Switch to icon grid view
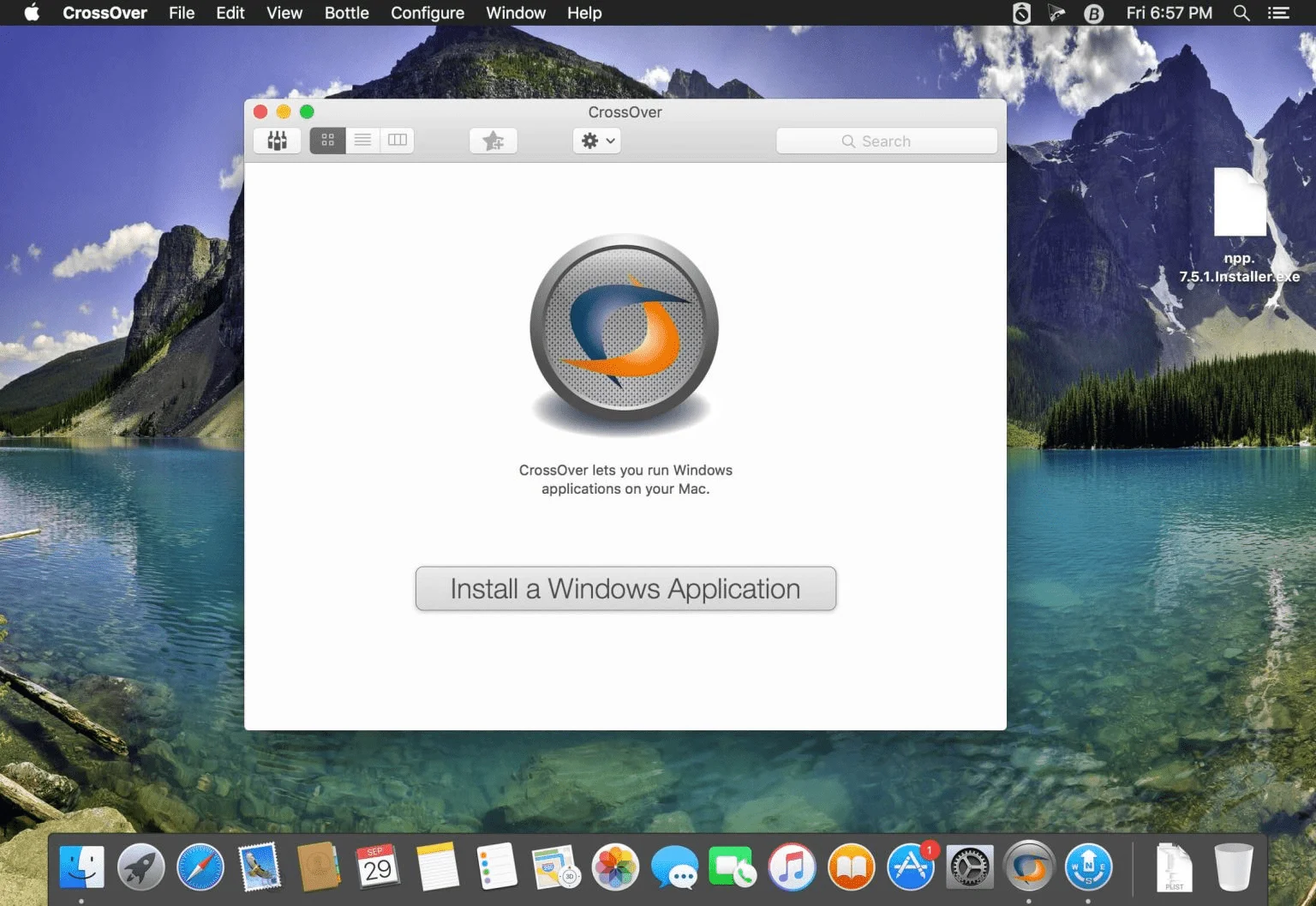The height and width of the screenshot is (906, 1316). coord(327,141)
